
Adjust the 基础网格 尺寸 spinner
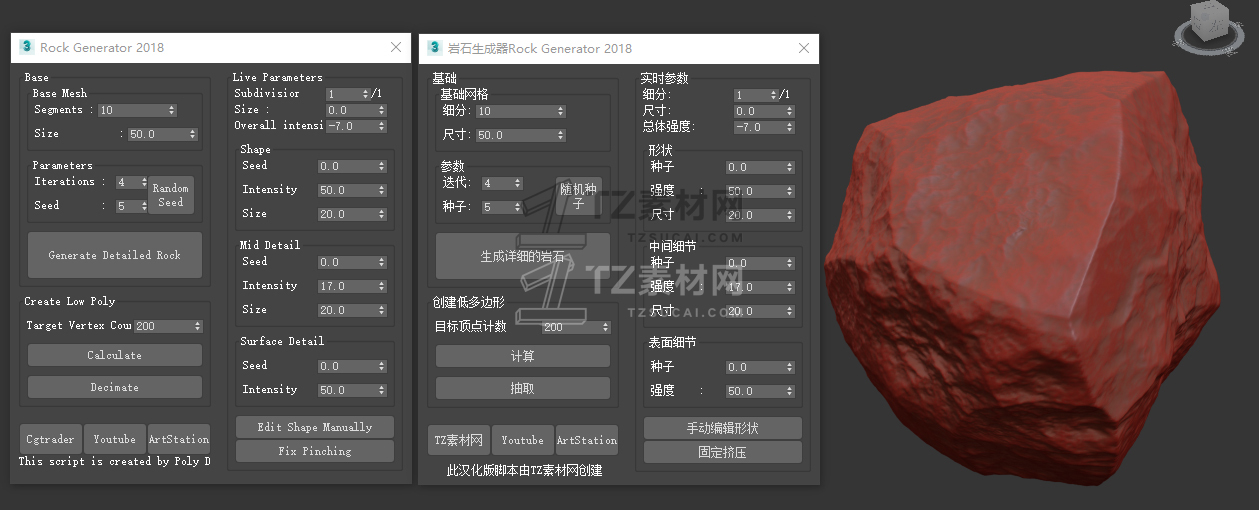tap(561, 135)
